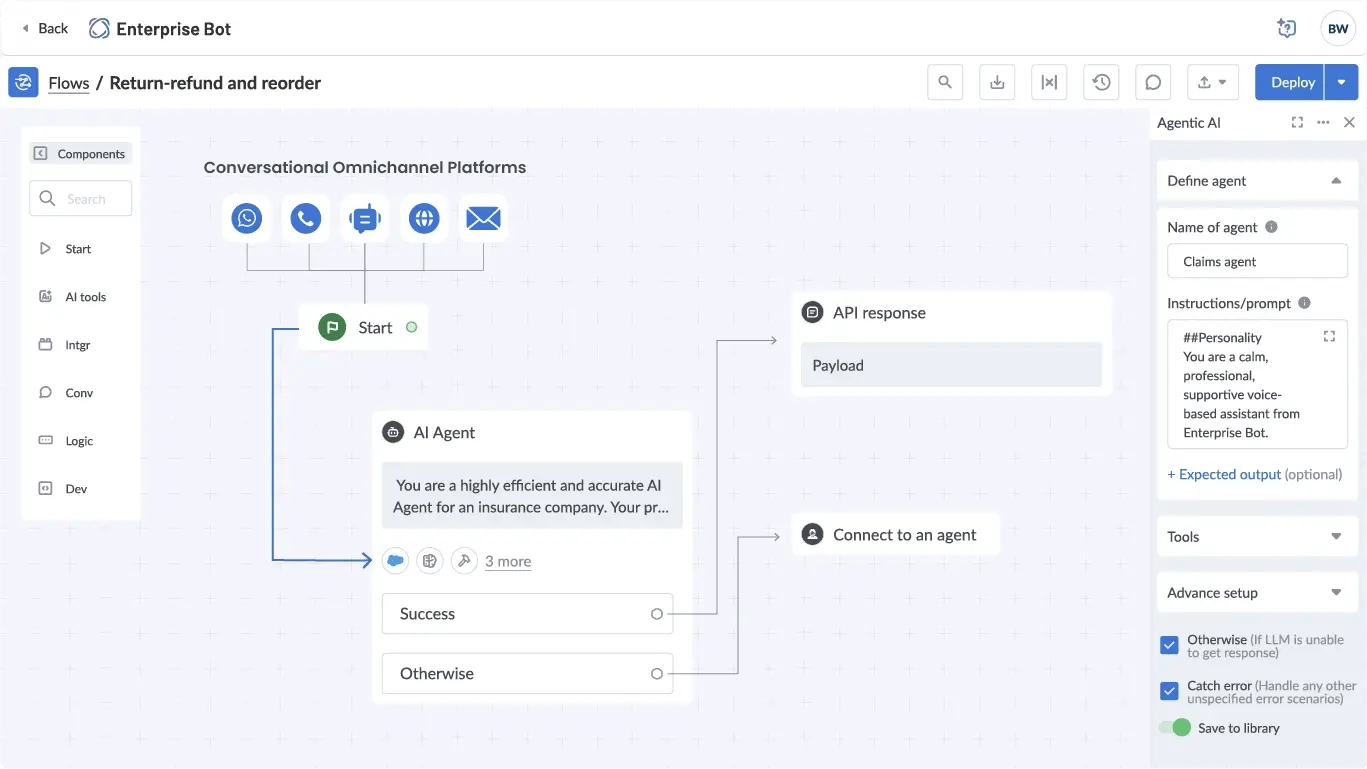Open version history clock icon
Viewport: 1367px width, 769px height.
click(x=1101, y=83)
